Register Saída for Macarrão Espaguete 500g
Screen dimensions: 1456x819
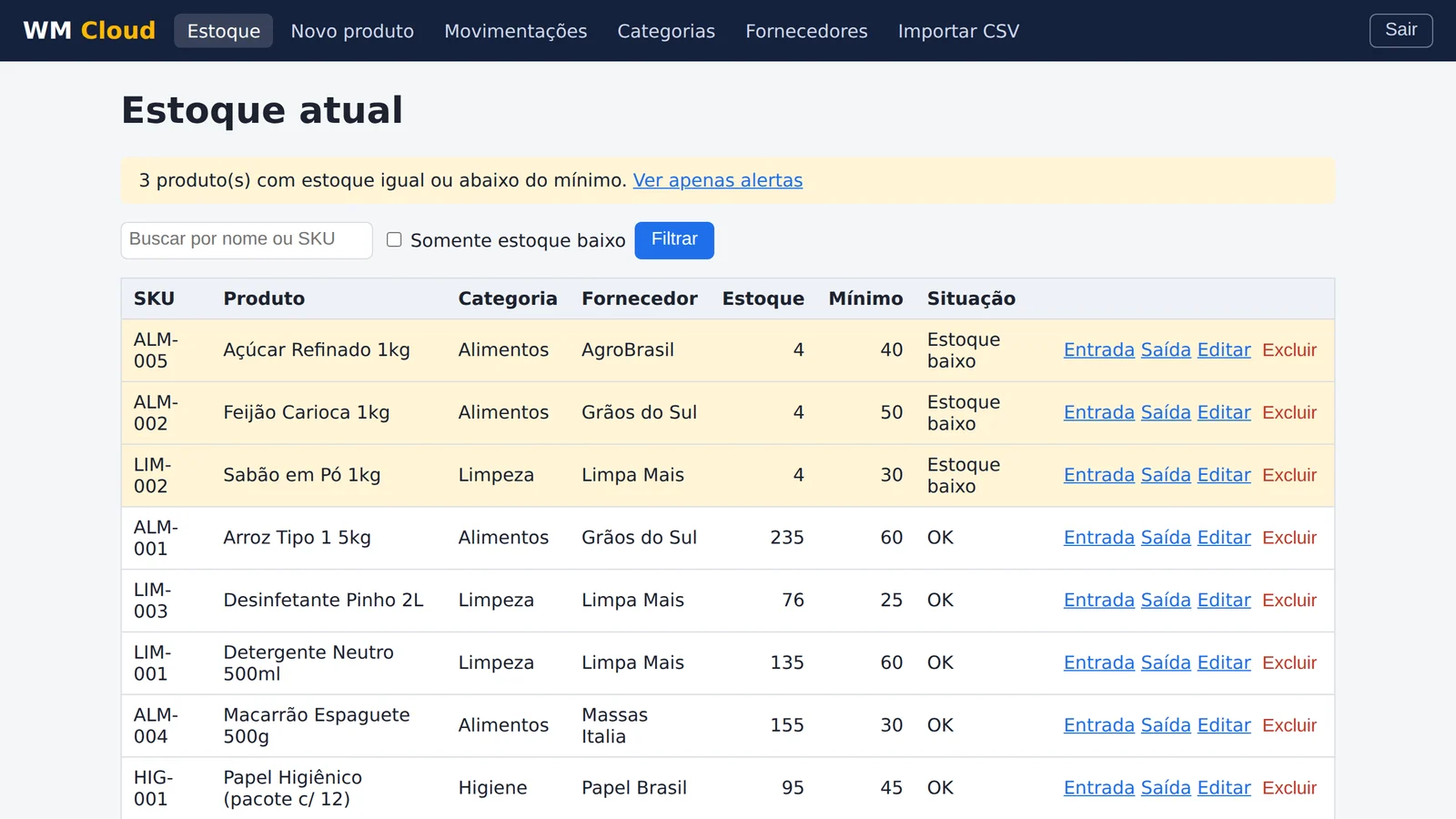coord(1166,725)
